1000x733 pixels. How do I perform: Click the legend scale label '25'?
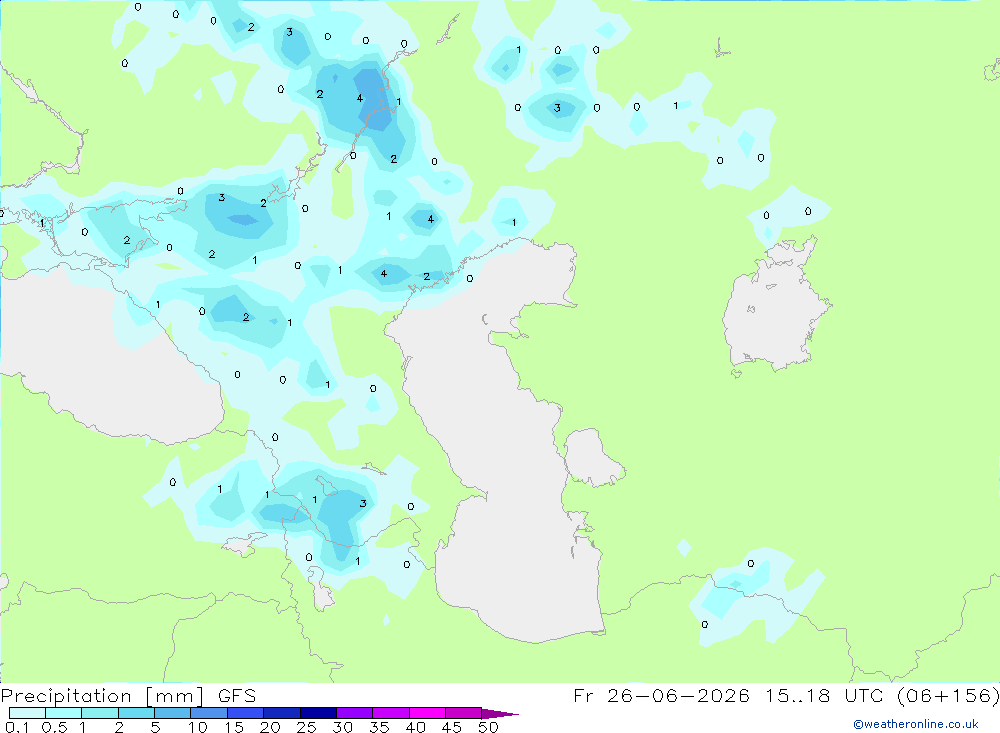(307, 727)
